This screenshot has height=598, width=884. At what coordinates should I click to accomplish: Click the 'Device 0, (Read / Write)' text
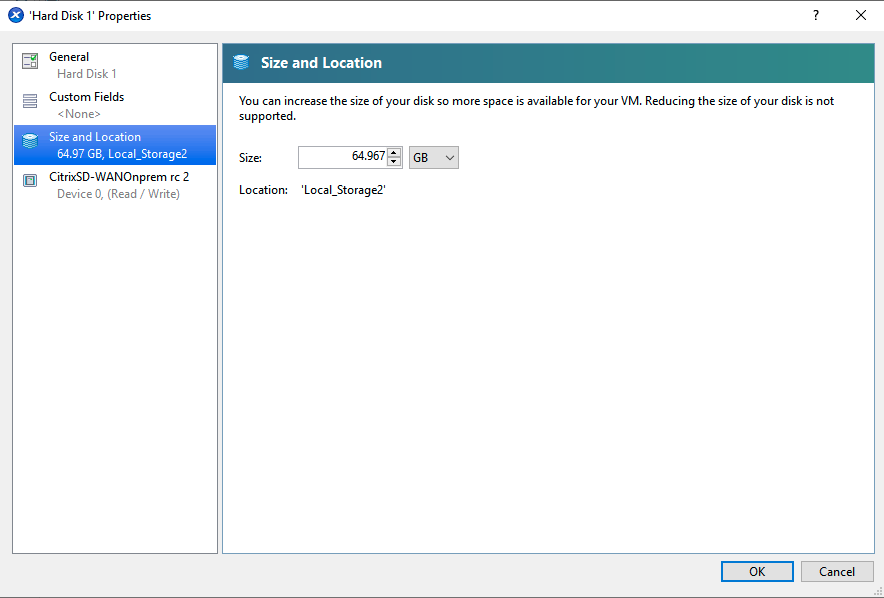(x=118, y=194)
